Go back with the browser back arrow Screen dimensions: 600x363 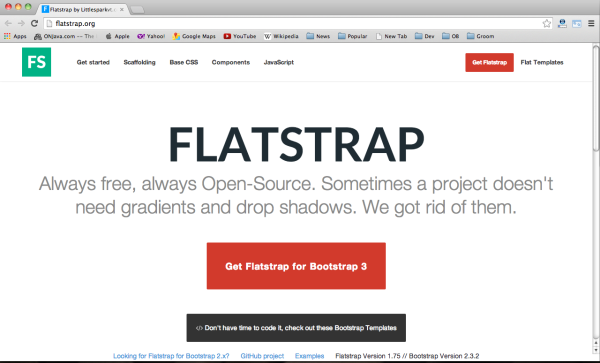click(x=8, y=23)
